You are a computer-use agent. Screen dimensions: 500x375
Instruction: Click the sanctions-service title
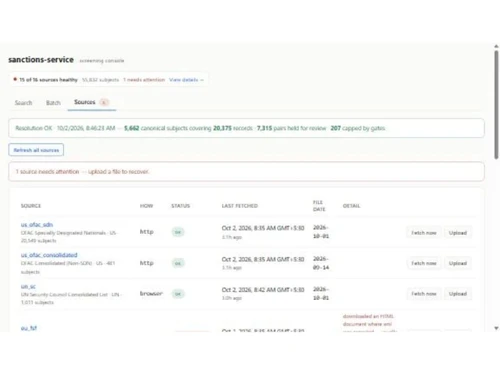pyautogui.click(x=41, y=60)
